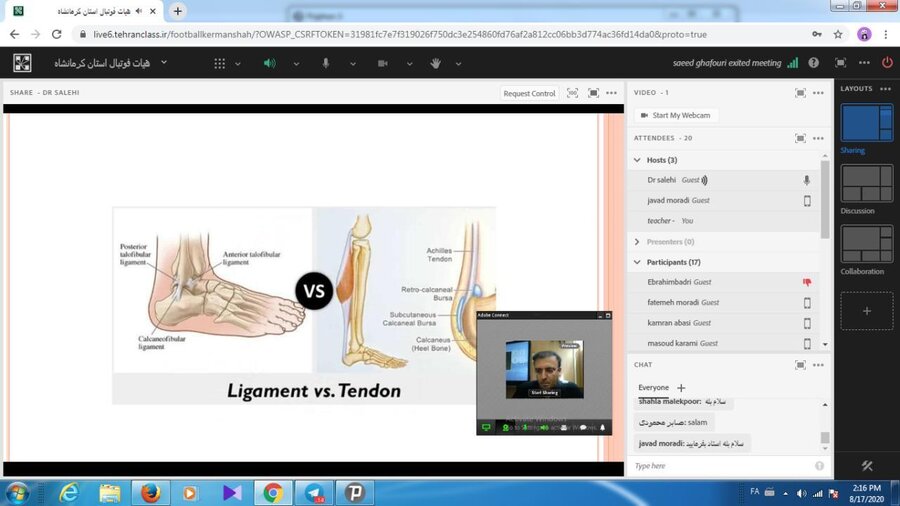The image size is (900, 506).
Task: Click the Request Control button
Action: point(529,93)
